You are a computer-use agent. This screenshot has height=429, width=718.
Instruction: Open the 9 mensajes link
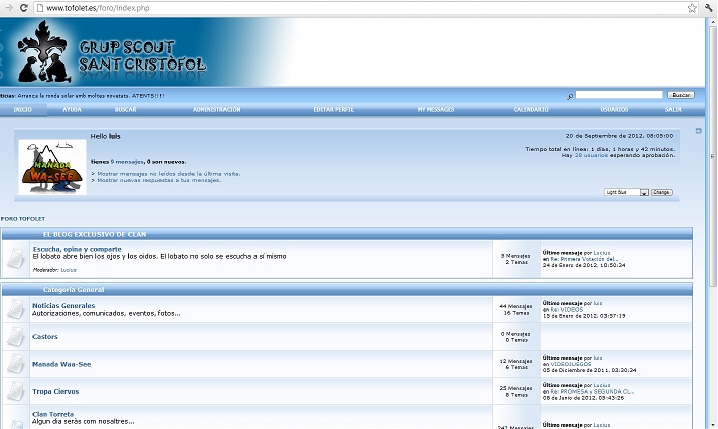[x=127, y=162]
